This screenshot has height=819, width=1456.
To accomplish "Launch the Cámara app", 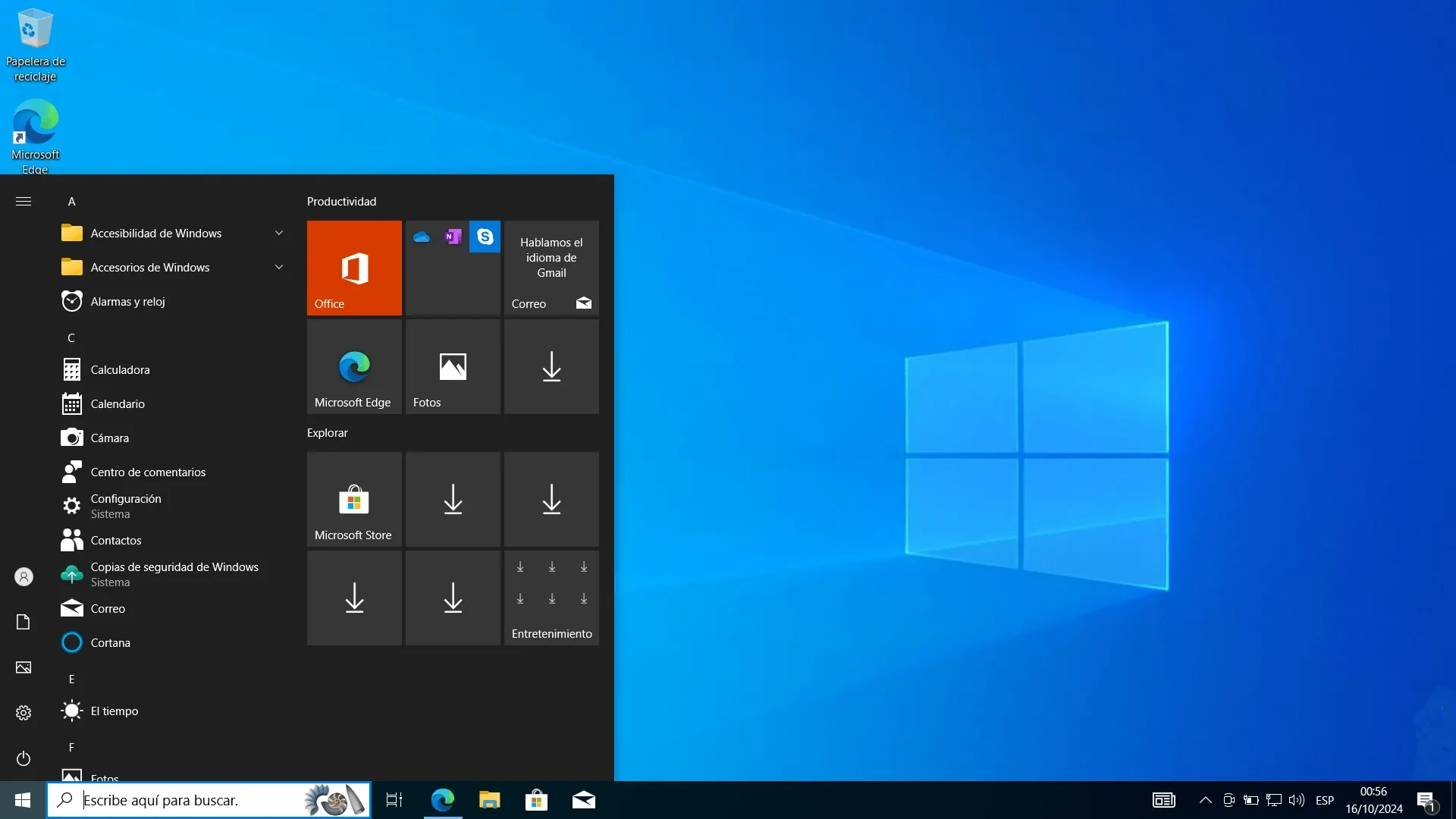I will [x=174, y=438].
